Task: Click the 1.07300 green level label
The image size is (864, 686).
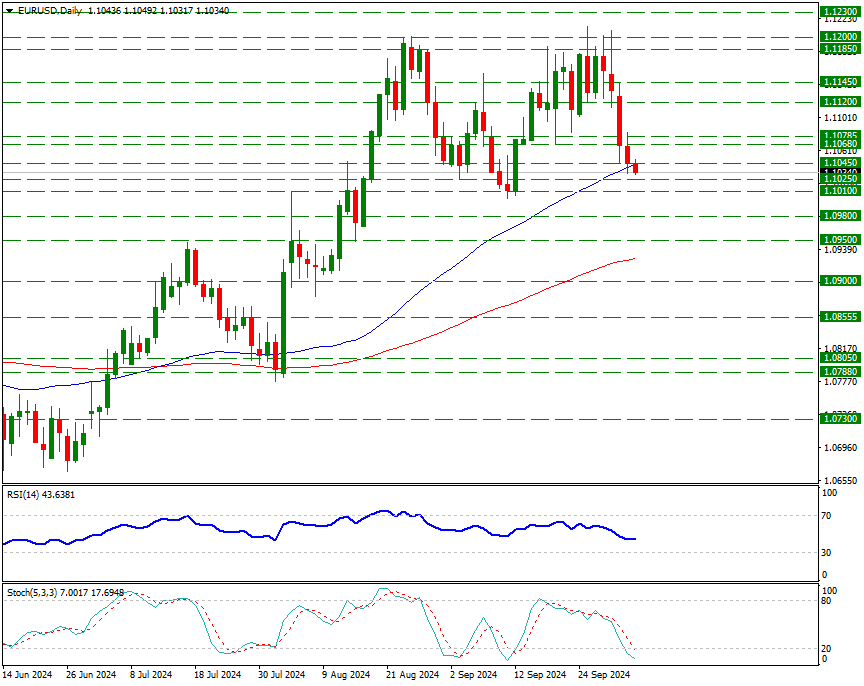Action: pos(840,420)
